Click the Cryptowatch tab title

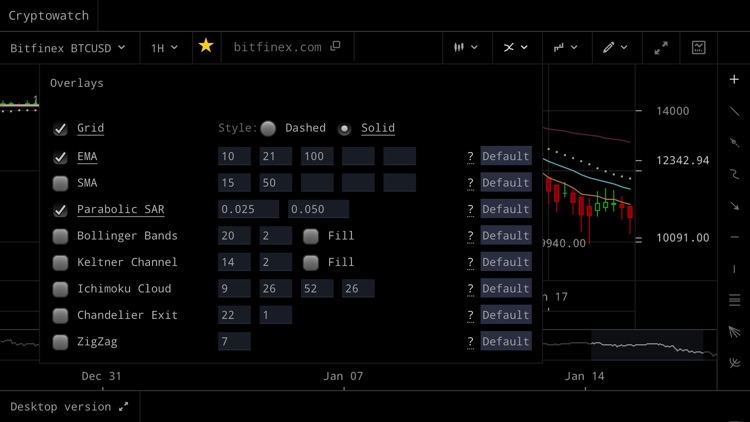coord(48,15)
